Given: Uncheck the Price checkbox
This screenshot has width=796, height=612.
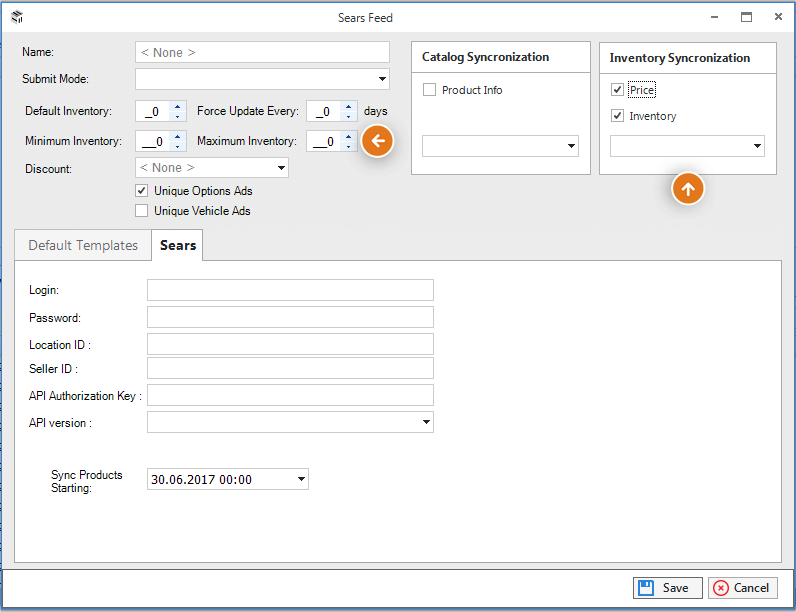Looking at the screenshot, I should (x=617, y=90).
